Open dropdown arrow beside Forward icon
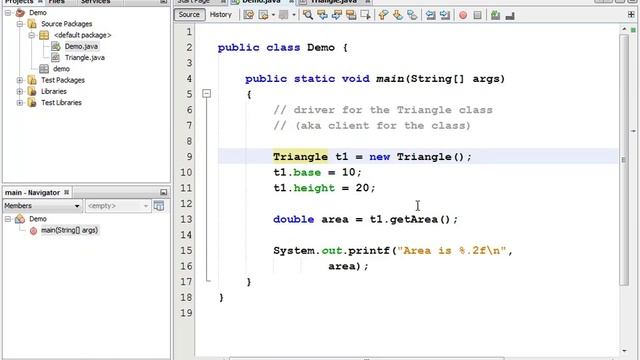The height and width of the screenshot is (360, 640). click(294, 15)
